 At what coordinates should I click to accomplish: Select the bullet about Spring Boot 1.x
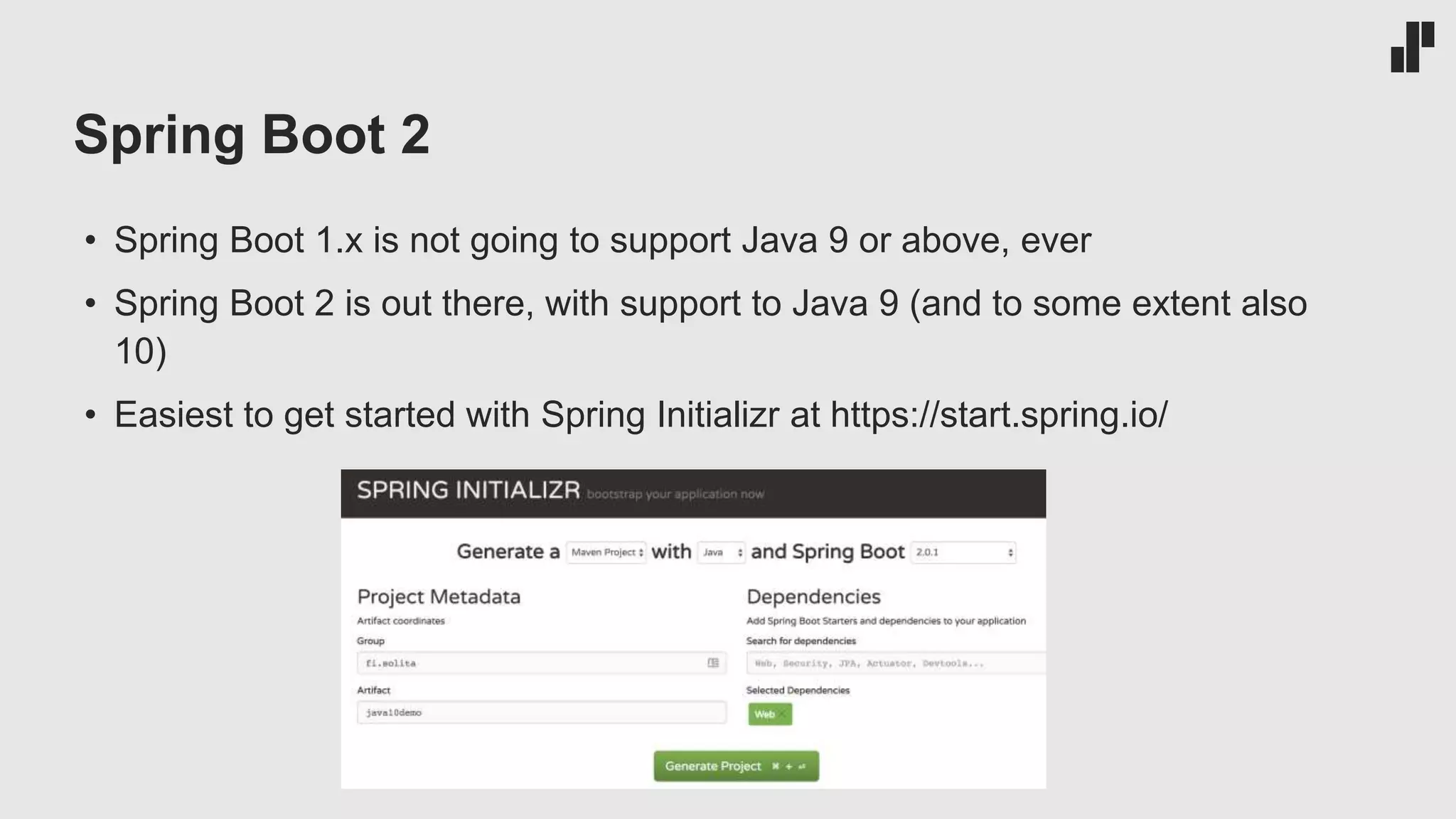[x=602, y=240]
